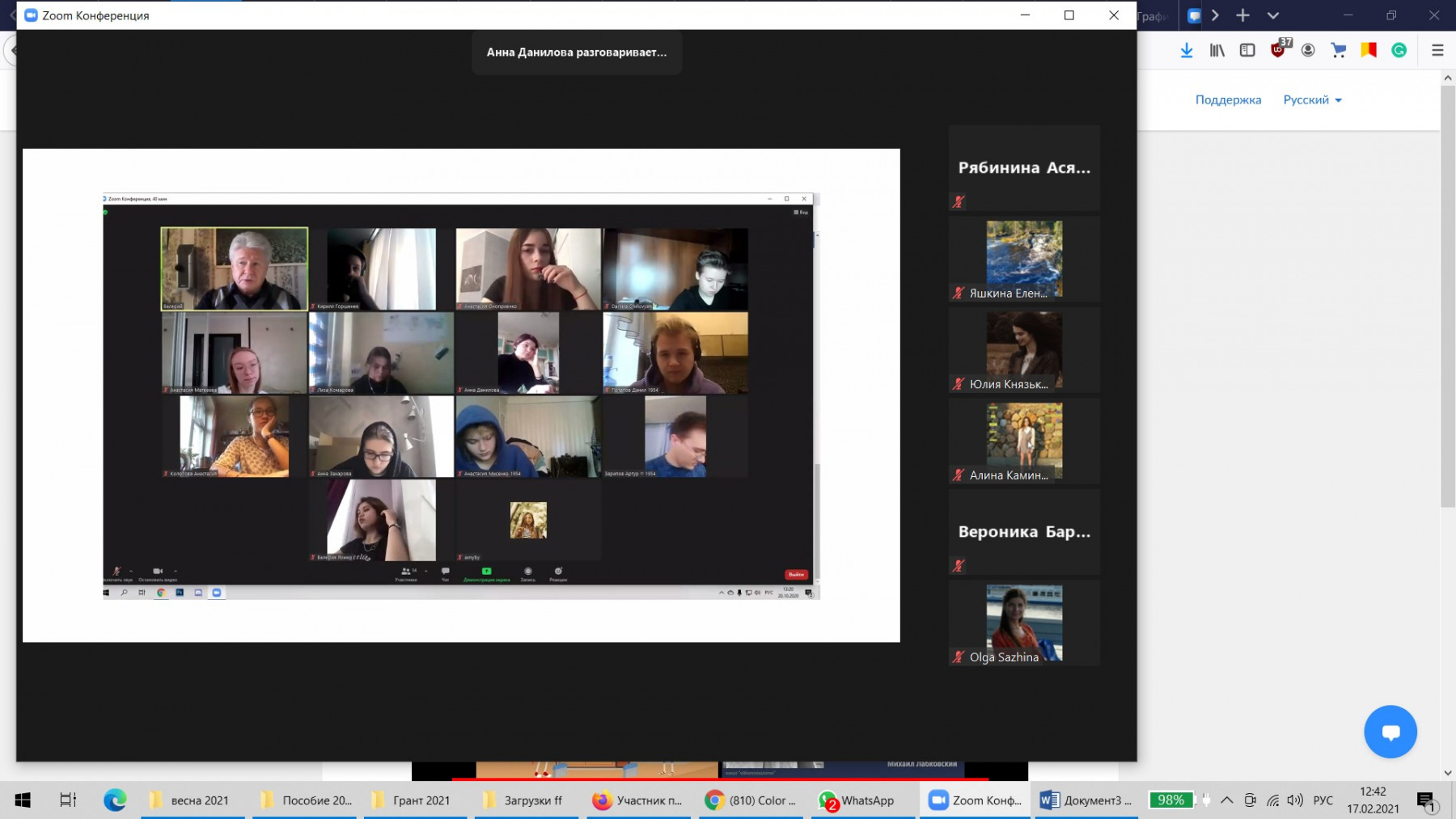Viewport: 1456px width, 819px height.
Task: Select Яшкина Елена participant video tile
Action: point(1024,260)
